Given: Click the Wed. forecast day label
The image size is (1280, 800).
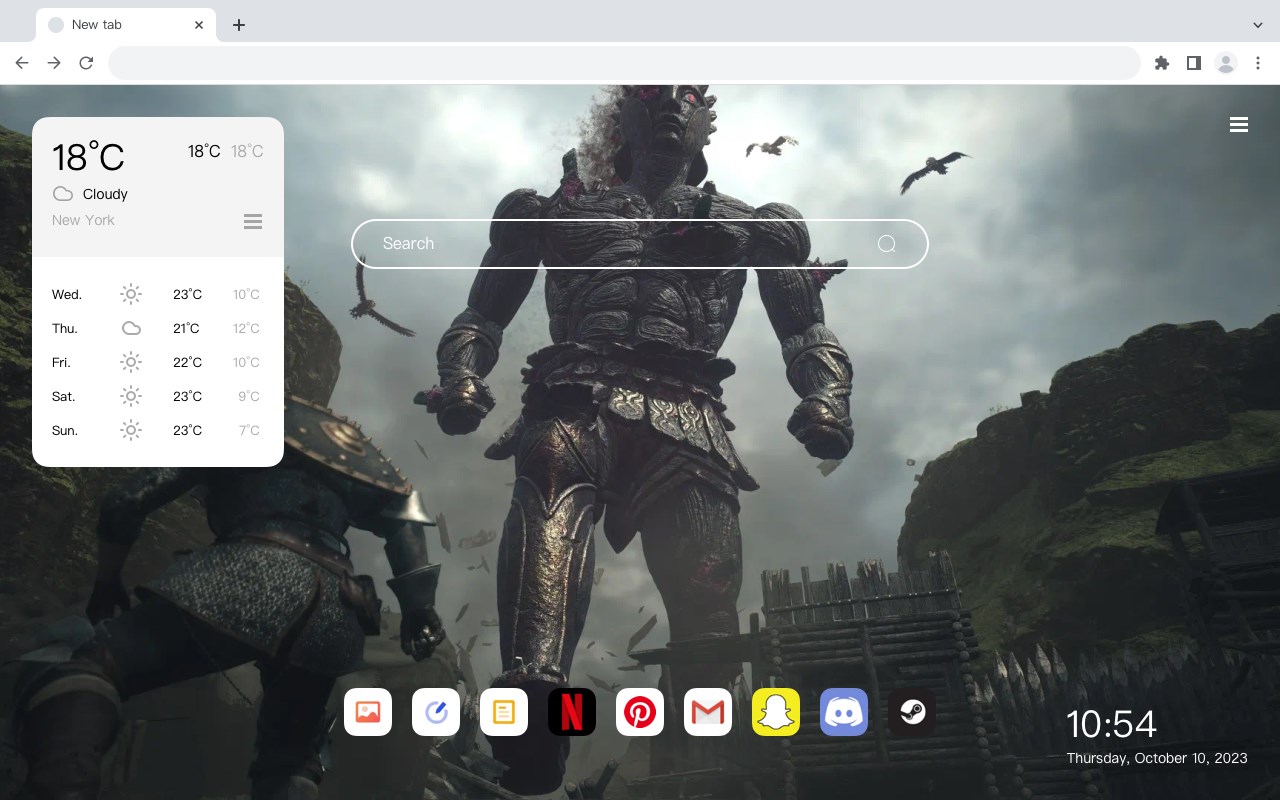Looking at the screenshot, I should coord(67,294).
